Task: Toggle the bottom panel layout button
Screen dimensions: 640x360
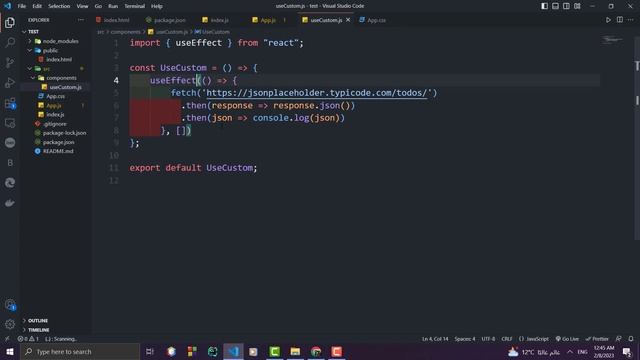Action: (556, 6)
